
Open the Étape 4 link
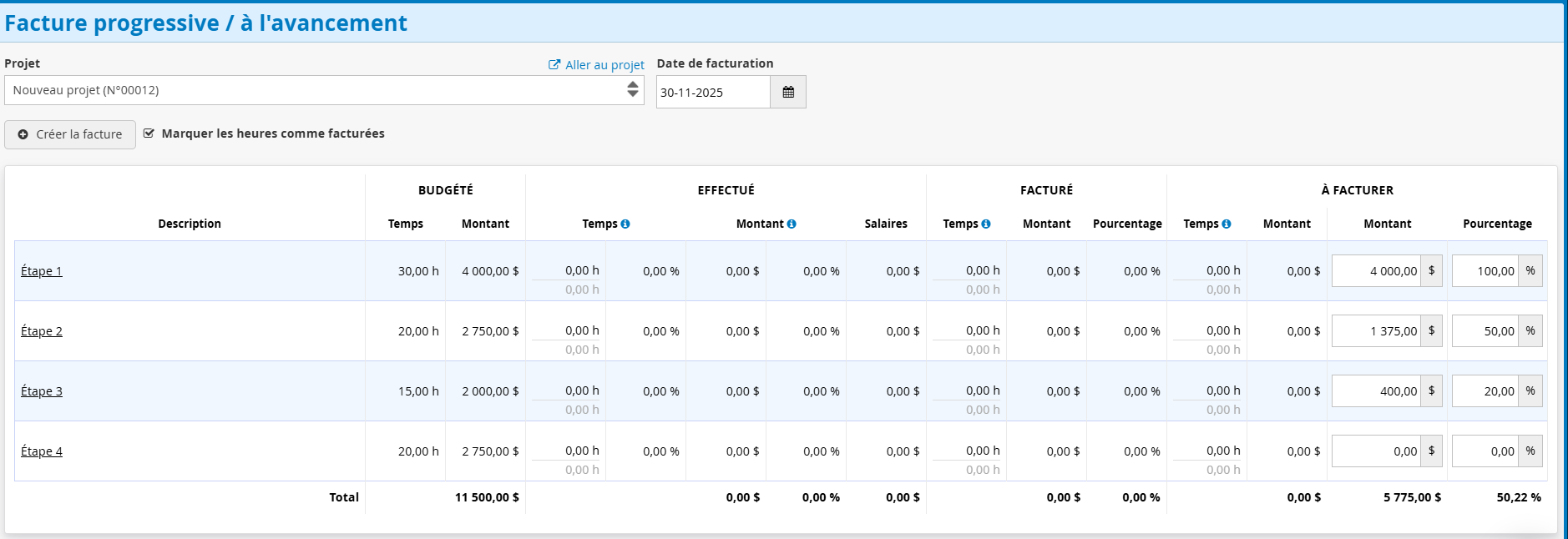click(x=42, y=451)
